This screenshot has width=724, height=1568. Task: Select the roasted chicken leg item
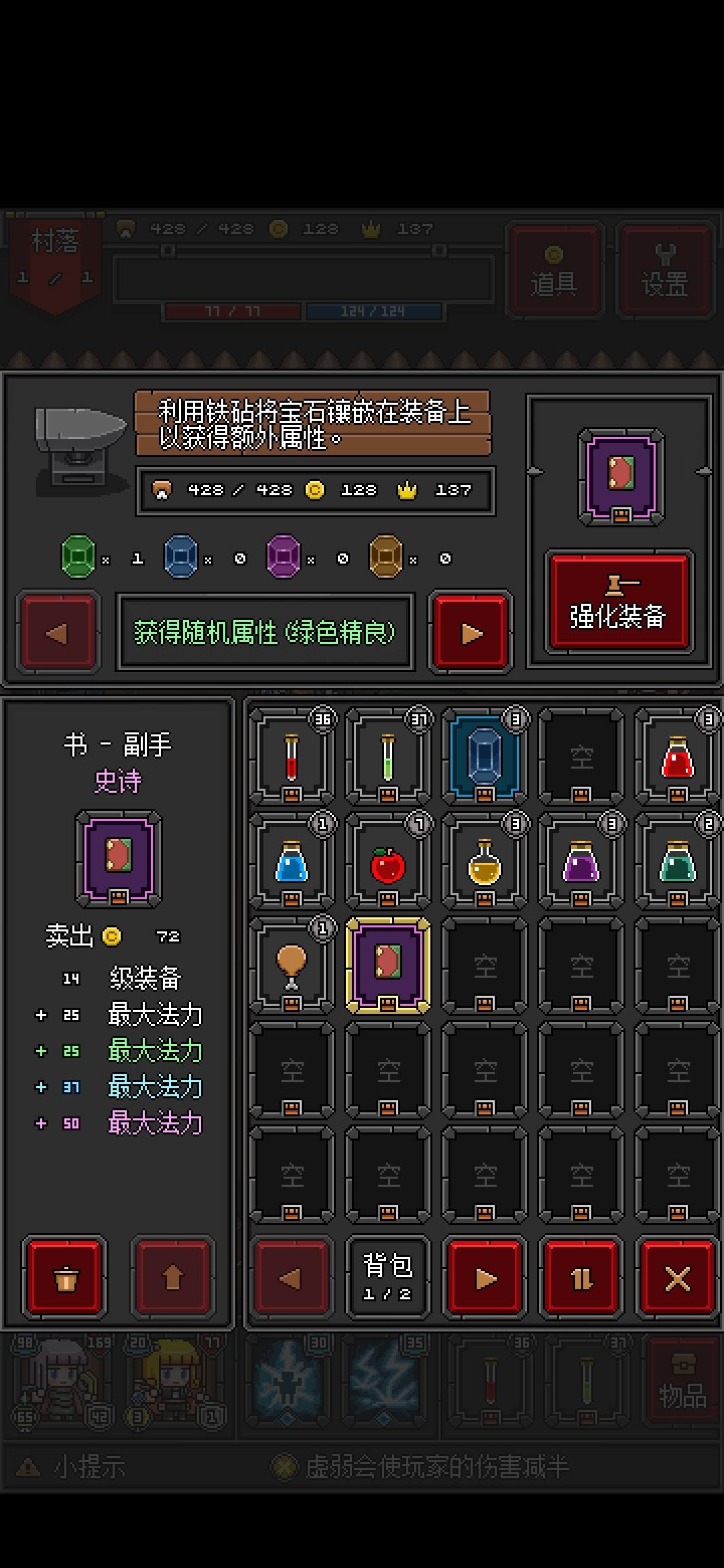point(292,966)
